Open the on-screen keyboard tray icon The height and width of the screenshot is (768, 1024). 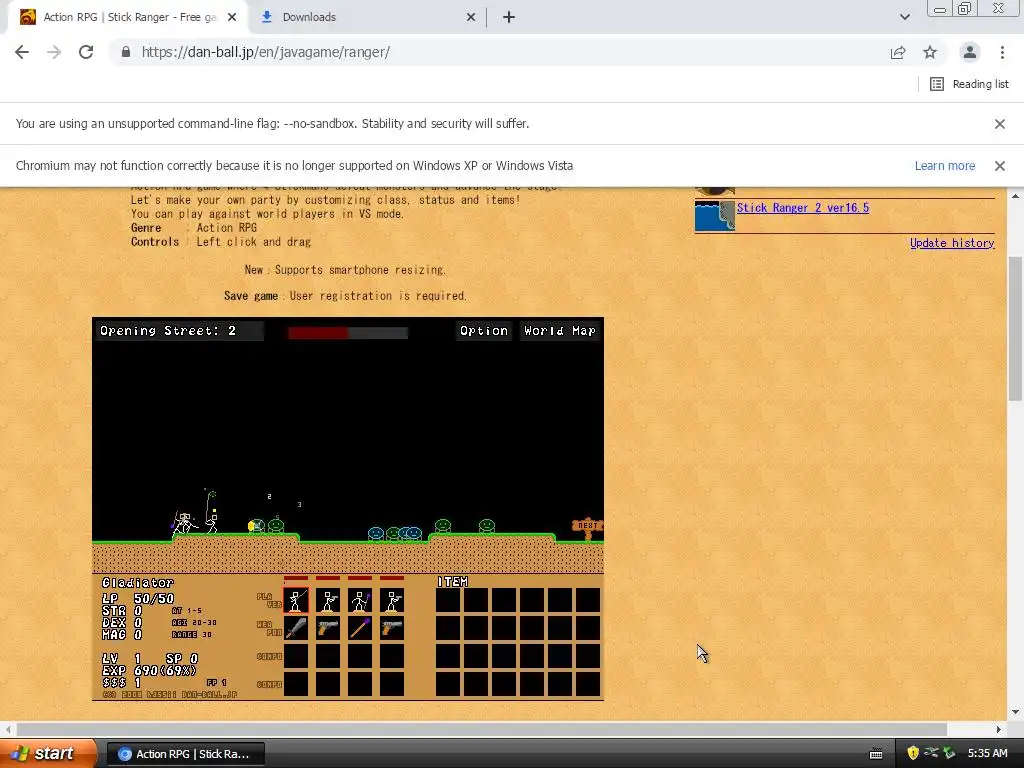(x=876, y=754)
